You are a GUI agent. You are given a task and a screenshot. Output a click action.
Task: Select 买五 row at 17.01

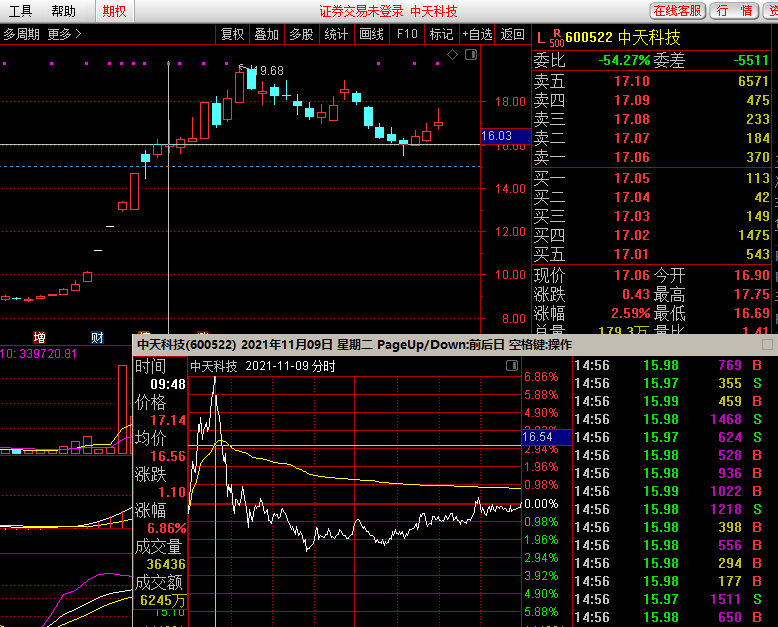(651, 254)
